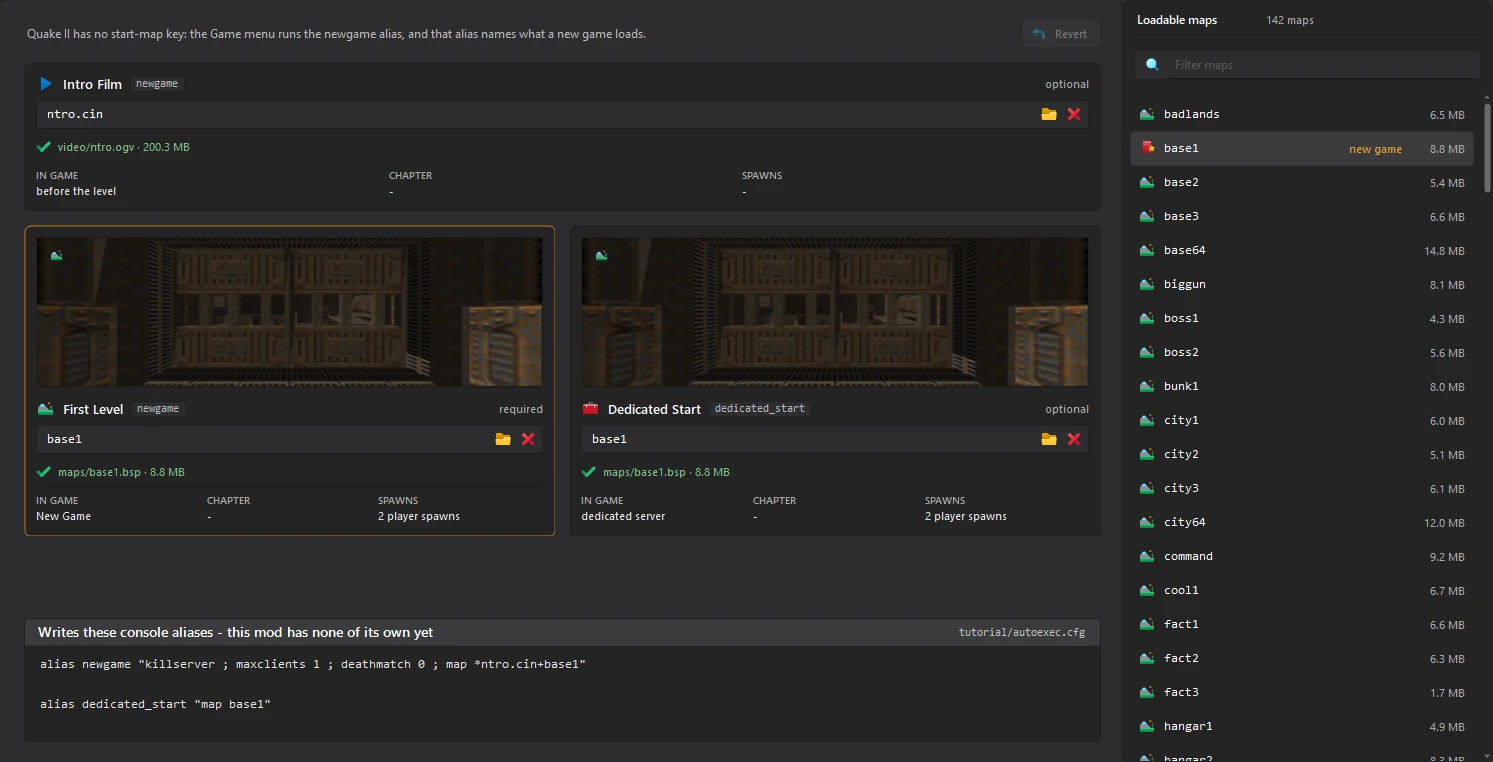Click the Revert button
1493x762 pixels.
pyautogui.click(x=1061, y=34)
